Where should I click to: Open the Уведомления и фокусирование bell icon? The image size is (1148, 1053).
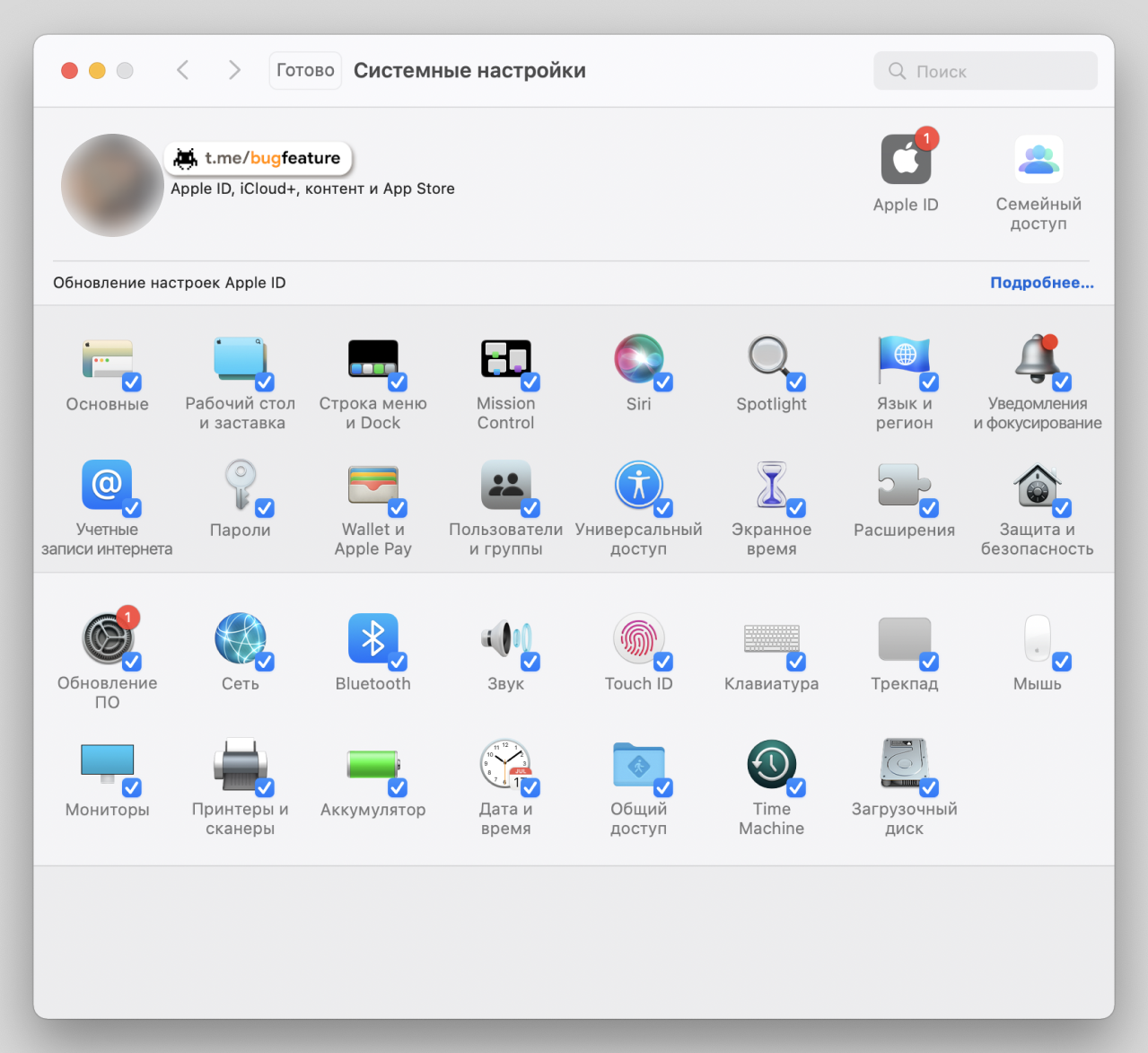coord(1037,359)
